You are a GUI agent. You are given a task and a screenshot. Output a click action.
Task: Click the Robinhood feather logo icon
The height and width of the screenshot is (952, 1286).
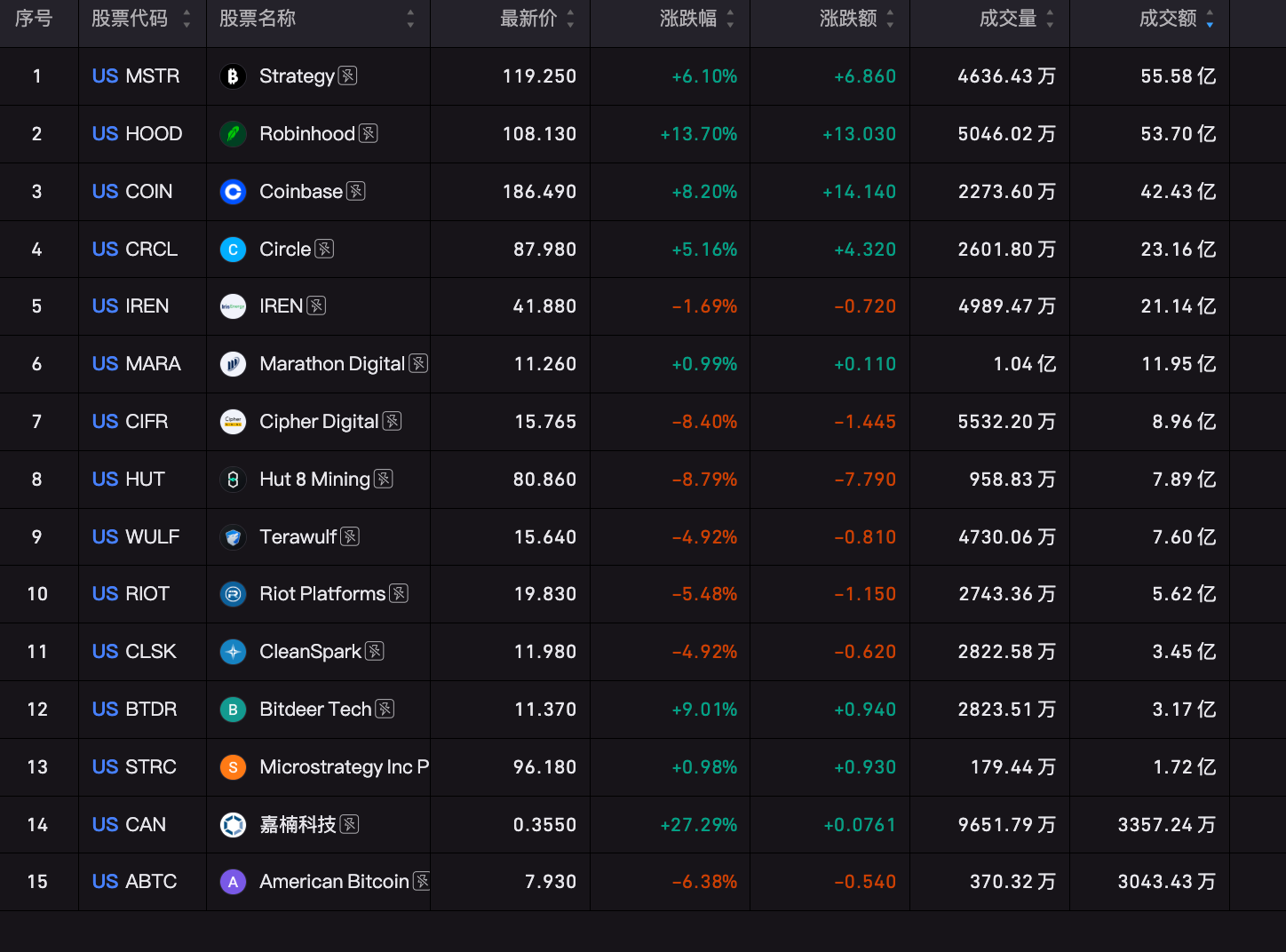click(233, 134)
